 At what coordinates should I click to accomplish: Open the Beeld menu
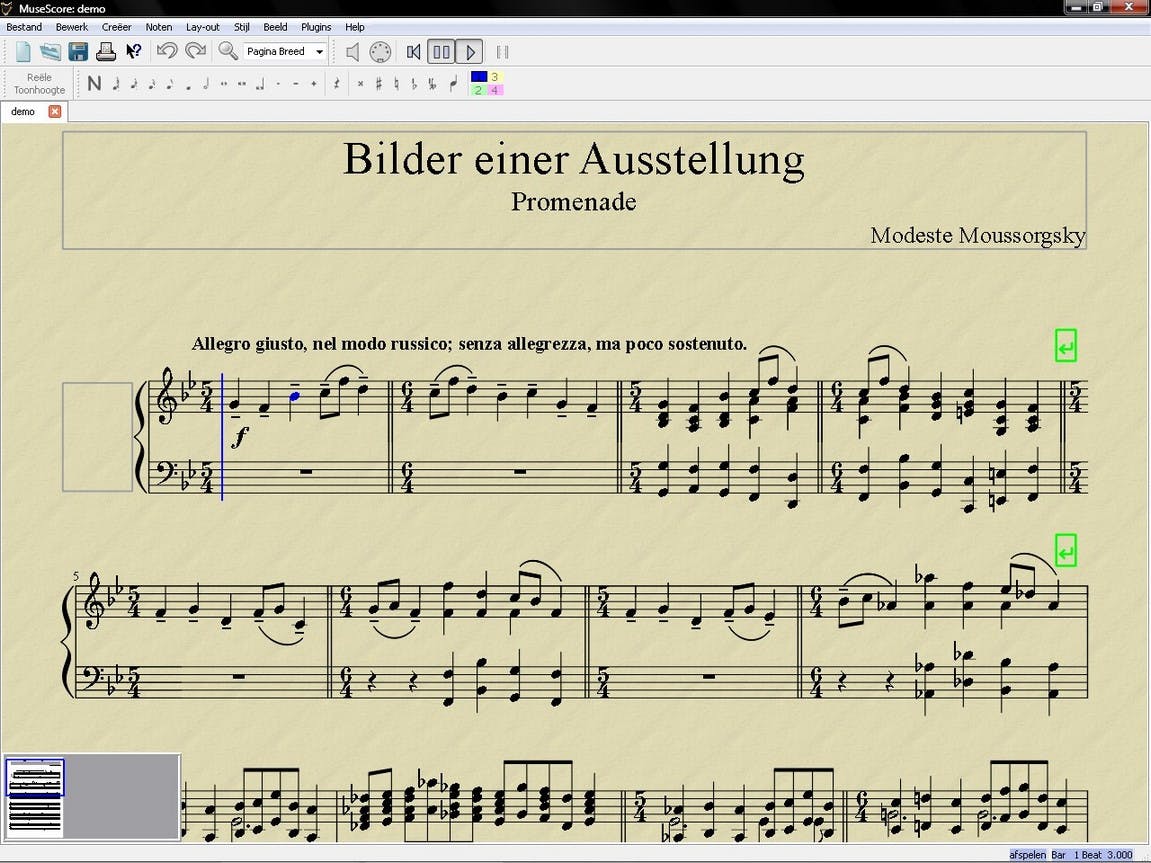275,27
